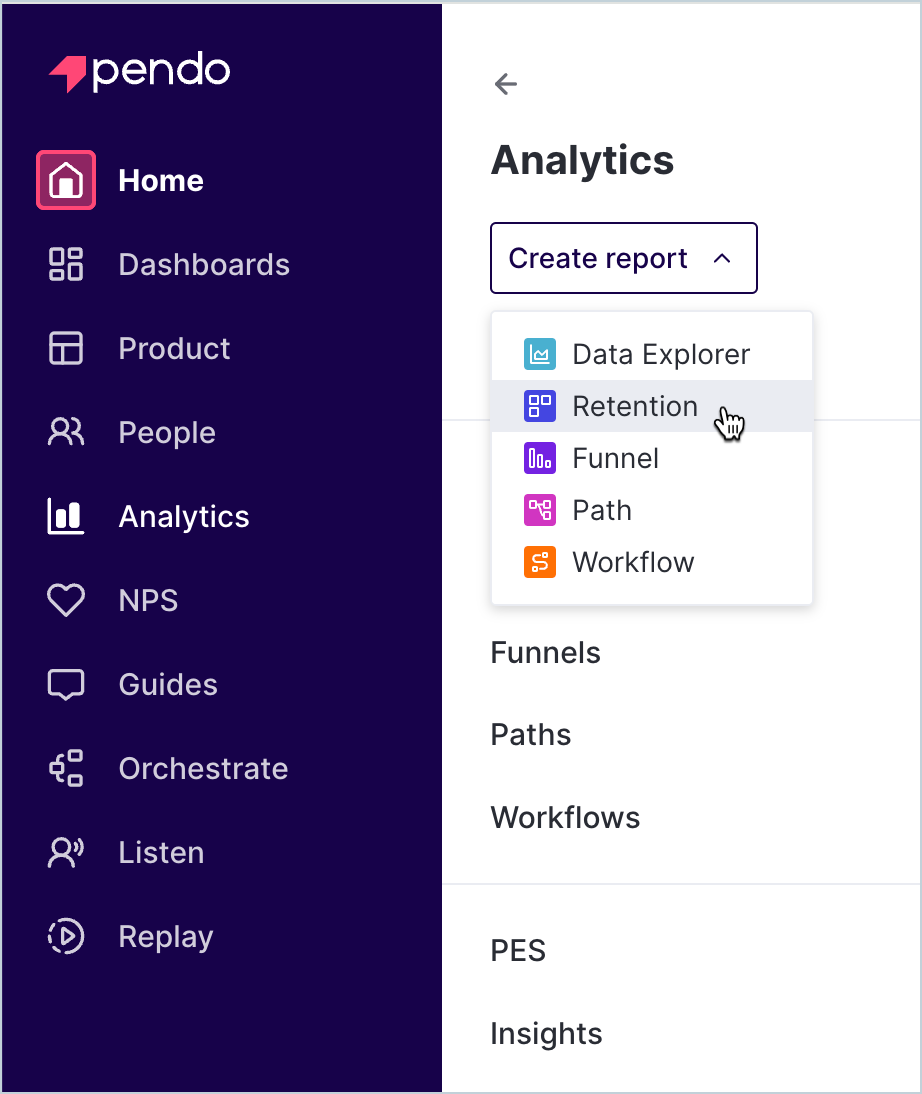Click the Orchestrate icon

(x=66, y=768)
